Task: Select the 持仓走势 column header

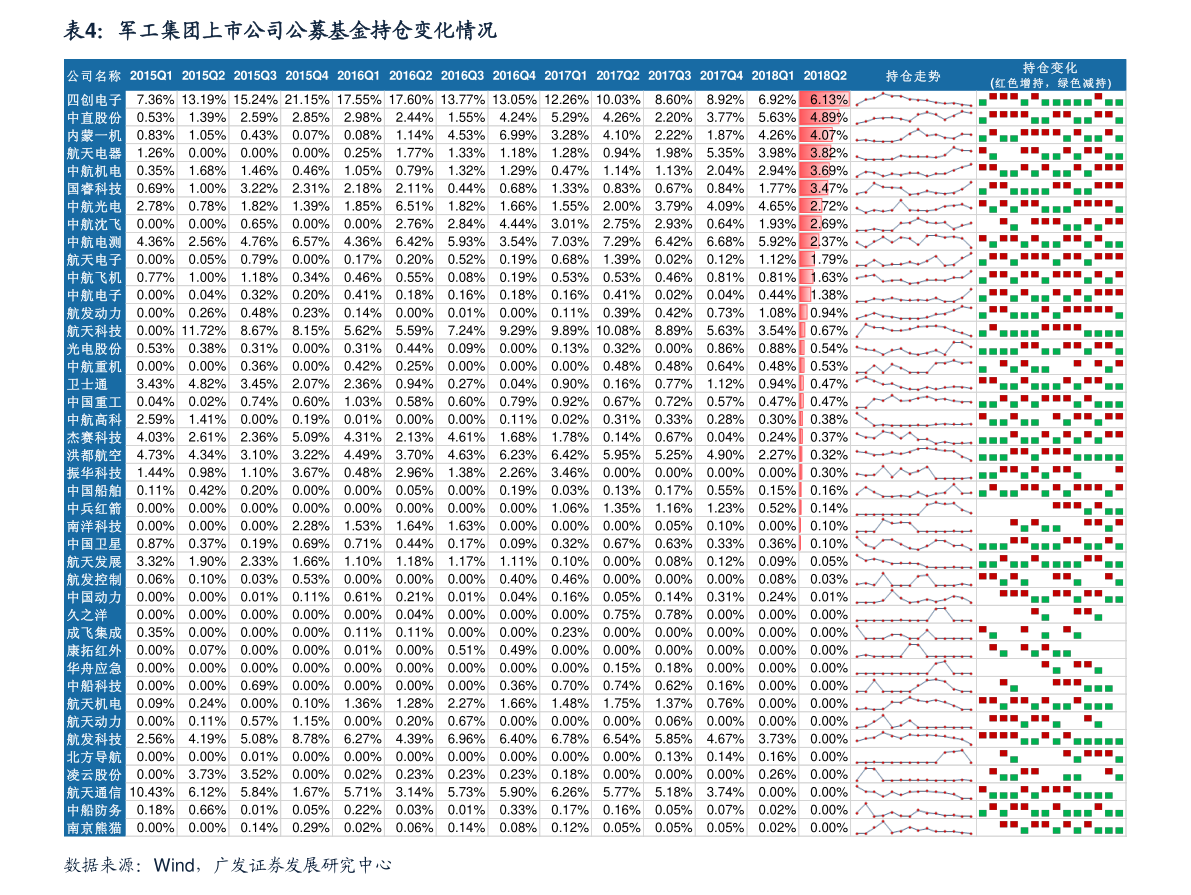Action: pyautogui.click(x=913, y=76)
